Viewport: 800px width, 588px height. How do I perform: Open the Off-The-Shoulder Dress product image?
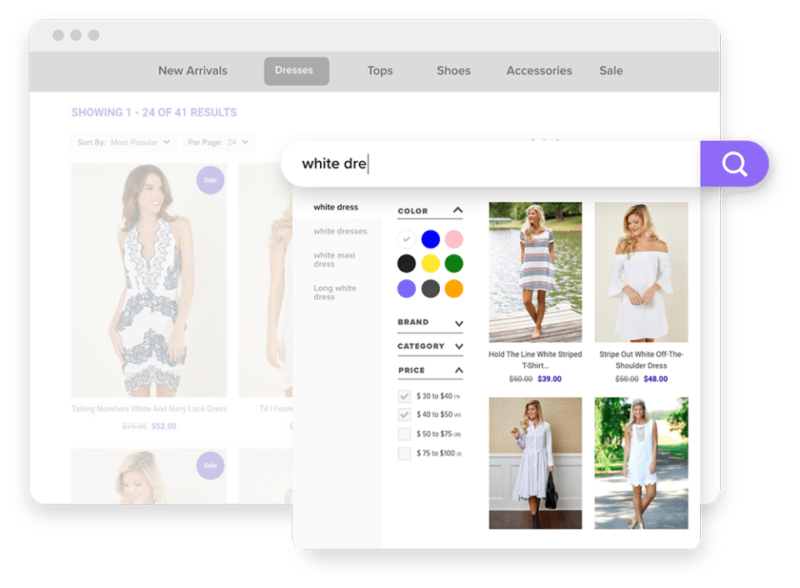[641, 272]
